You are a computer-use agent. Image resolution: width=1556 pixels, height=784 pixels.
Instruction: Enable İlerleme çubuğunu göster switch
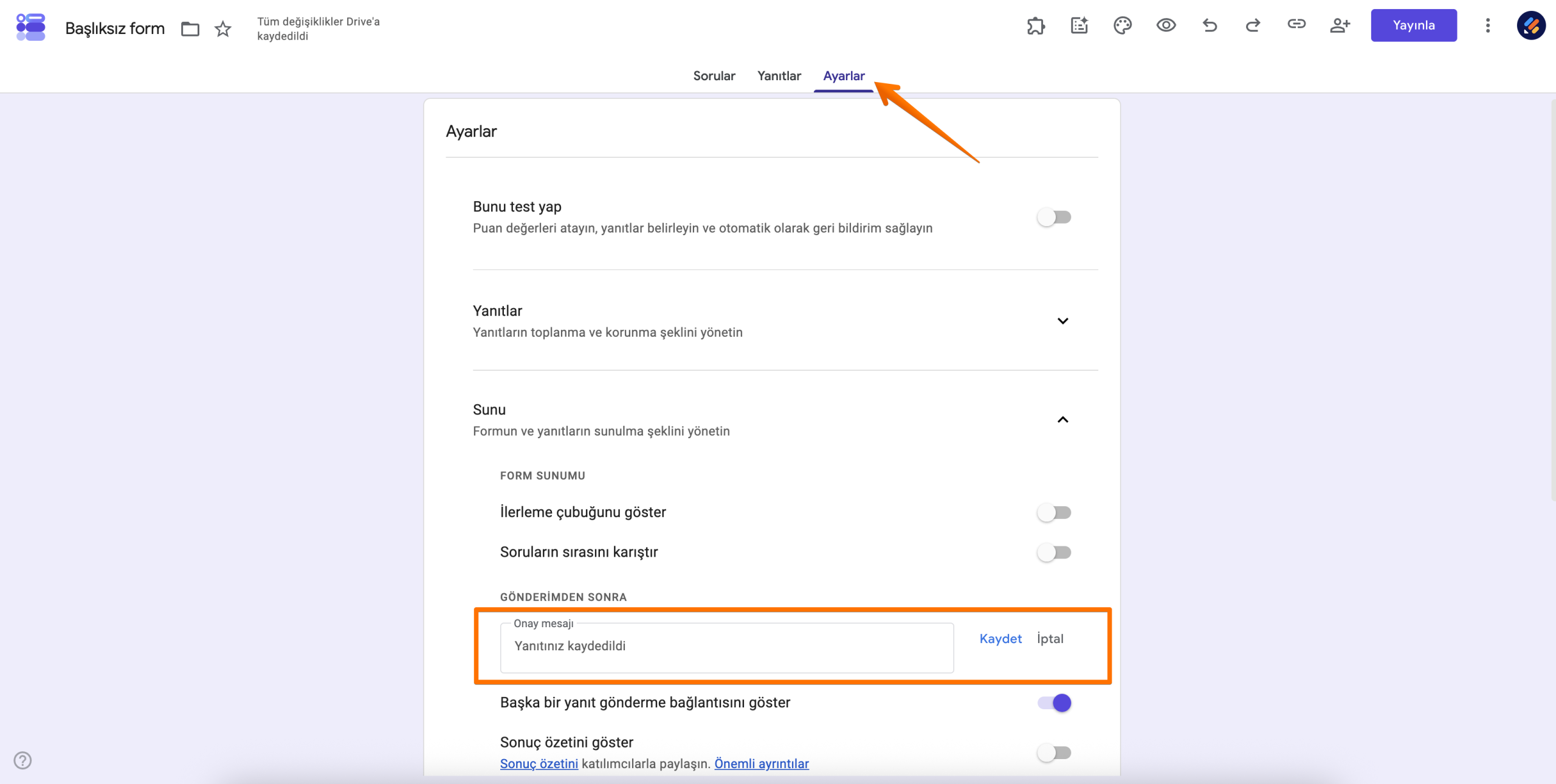coord(1054,512)
